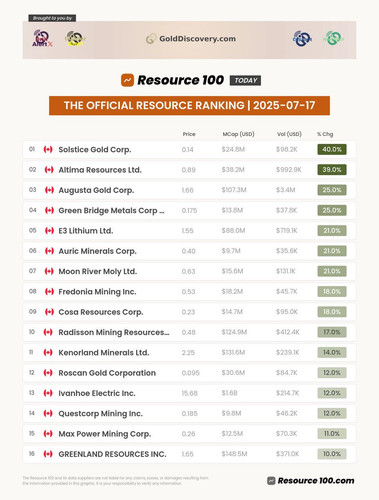Screen dimensions: 379x500
Task: Click the Resource100.com footer link text
Action: 316,481
